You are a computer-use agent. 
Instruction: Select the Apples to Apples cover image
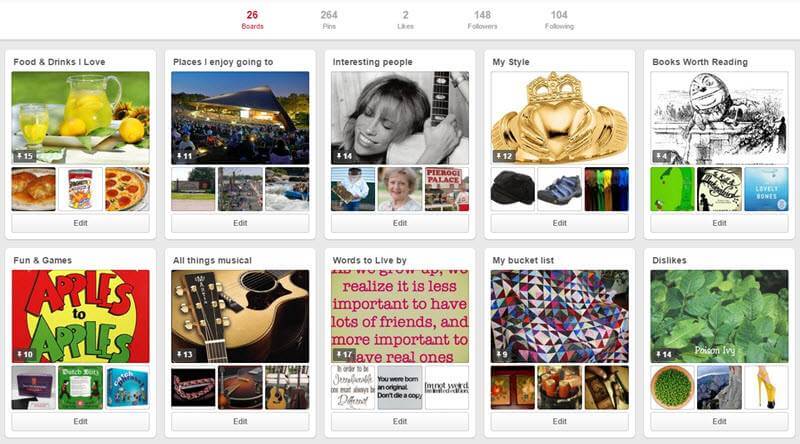[81, 316]
